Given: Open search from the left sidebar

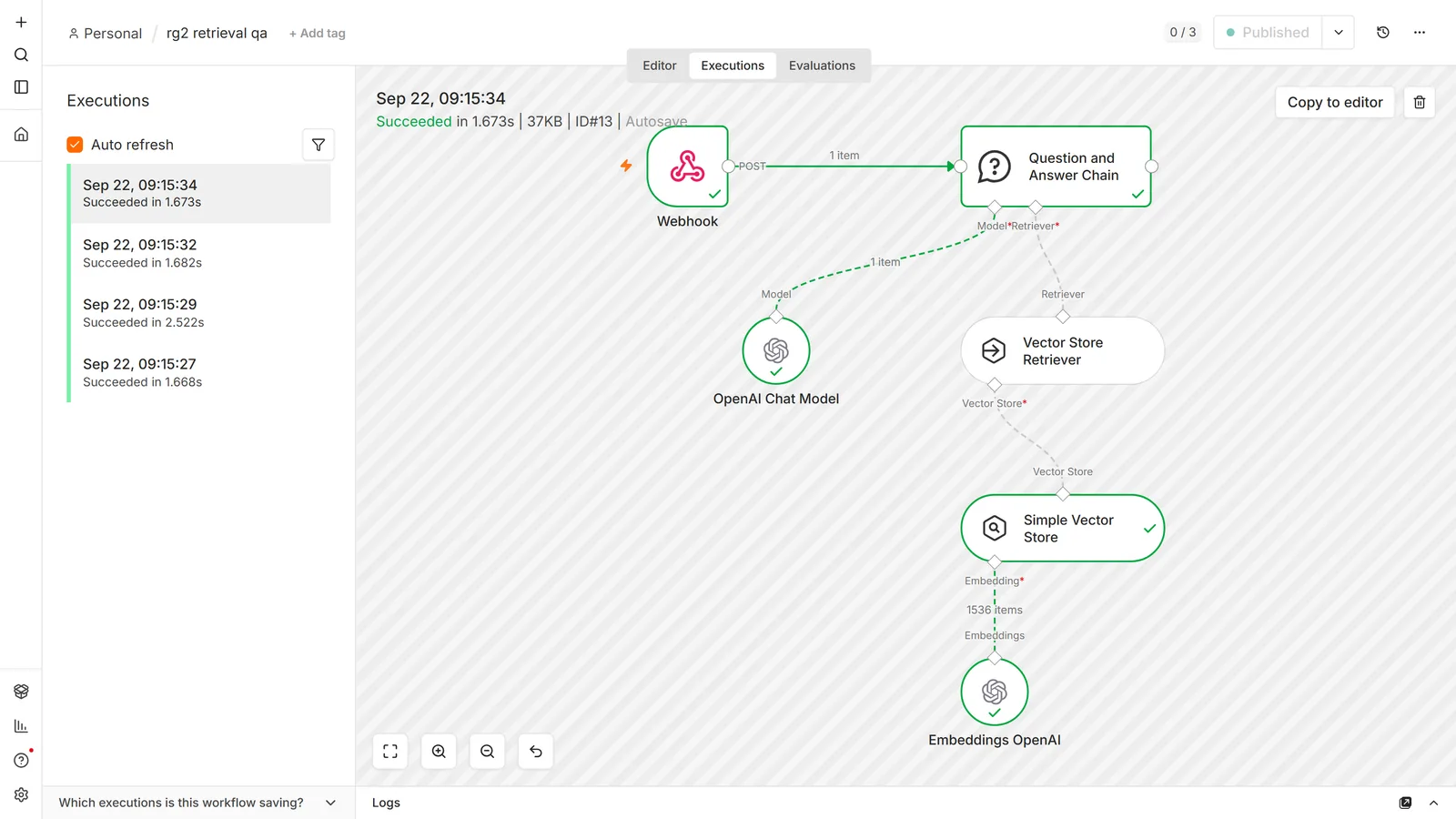Looking at the screenshot, I should [x=21, y=55].
